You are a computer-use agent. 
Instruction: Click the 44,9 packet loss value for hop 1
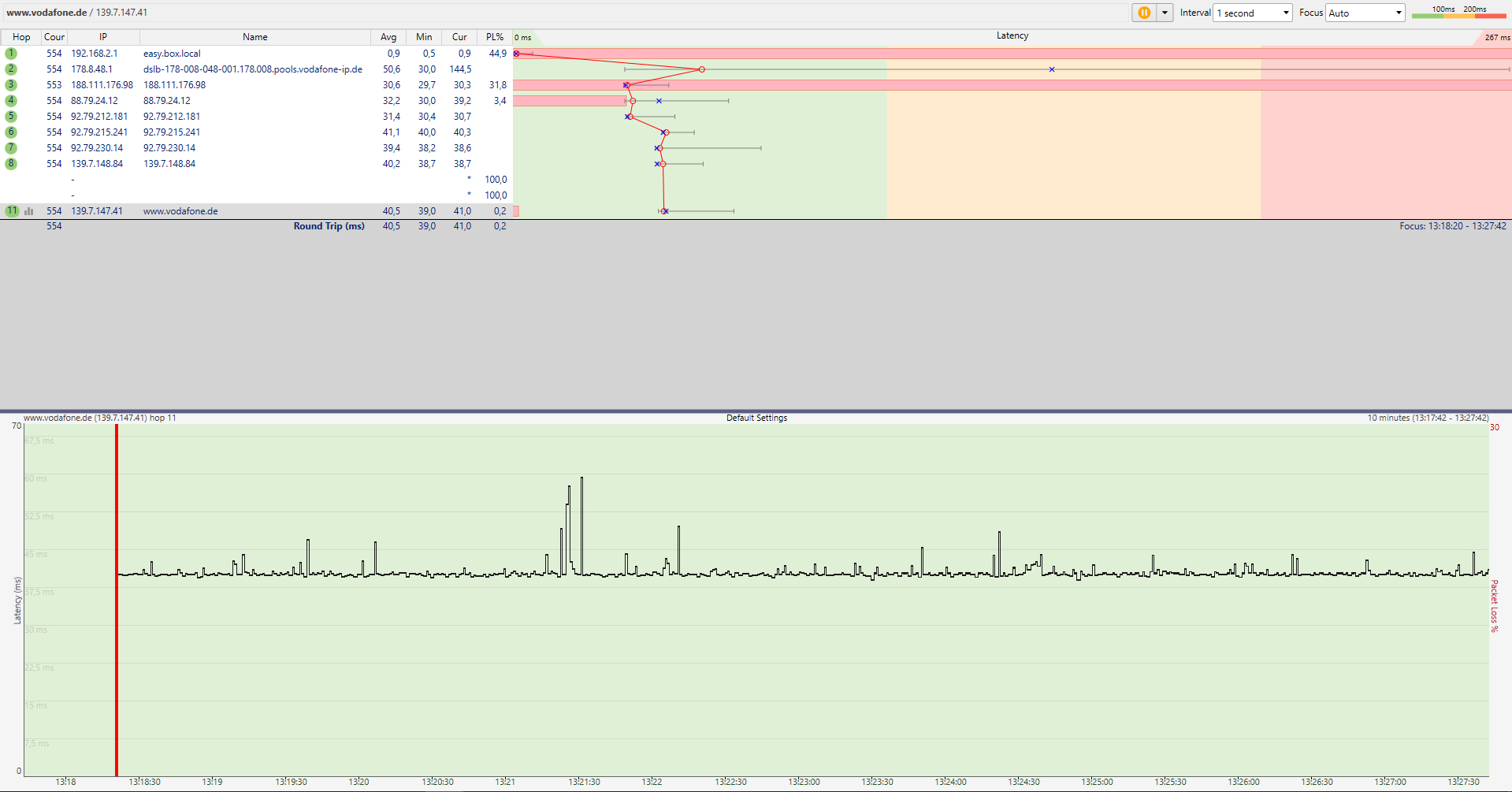coord(498,54)
